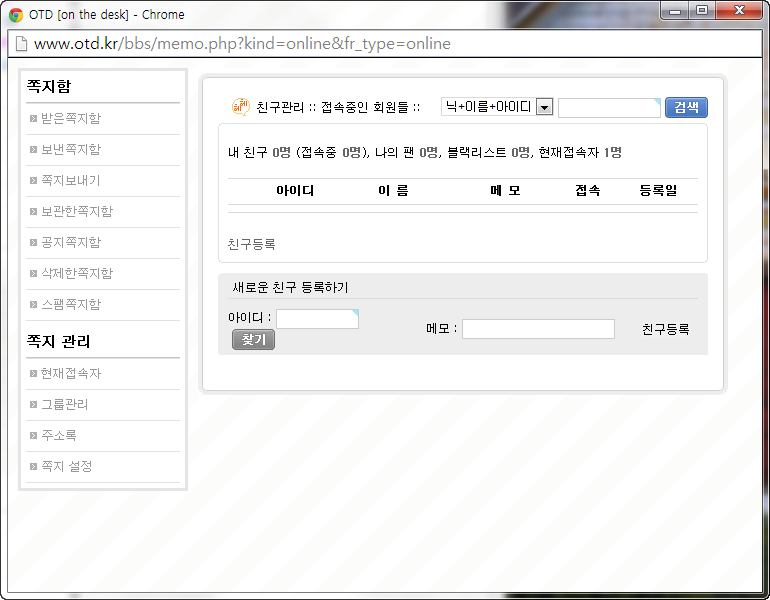
Task: Click arrow icon beside 쪽지 설정
Action: pyautogui.click(x=33, y=466)
